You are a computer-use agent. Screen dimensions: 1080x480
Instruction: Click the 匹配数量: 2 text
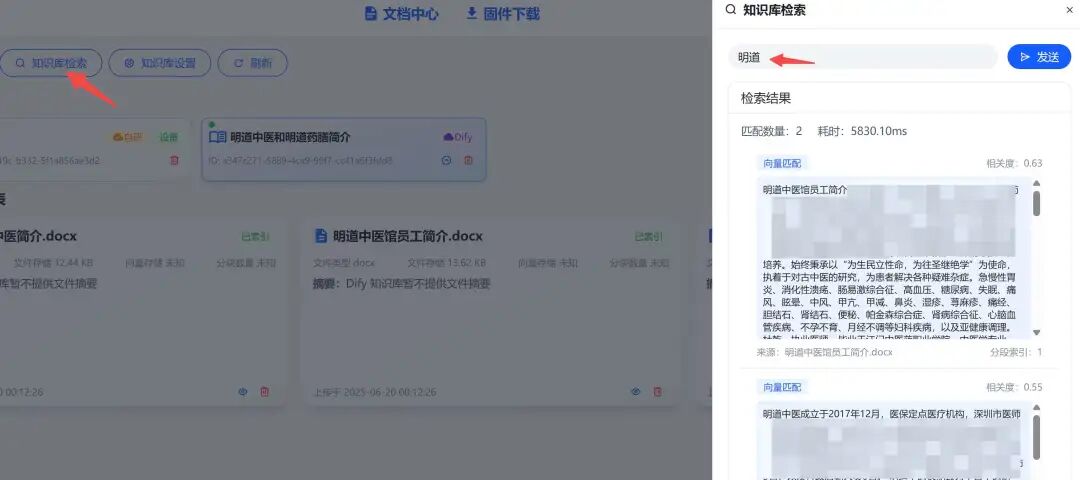[771, 131]
